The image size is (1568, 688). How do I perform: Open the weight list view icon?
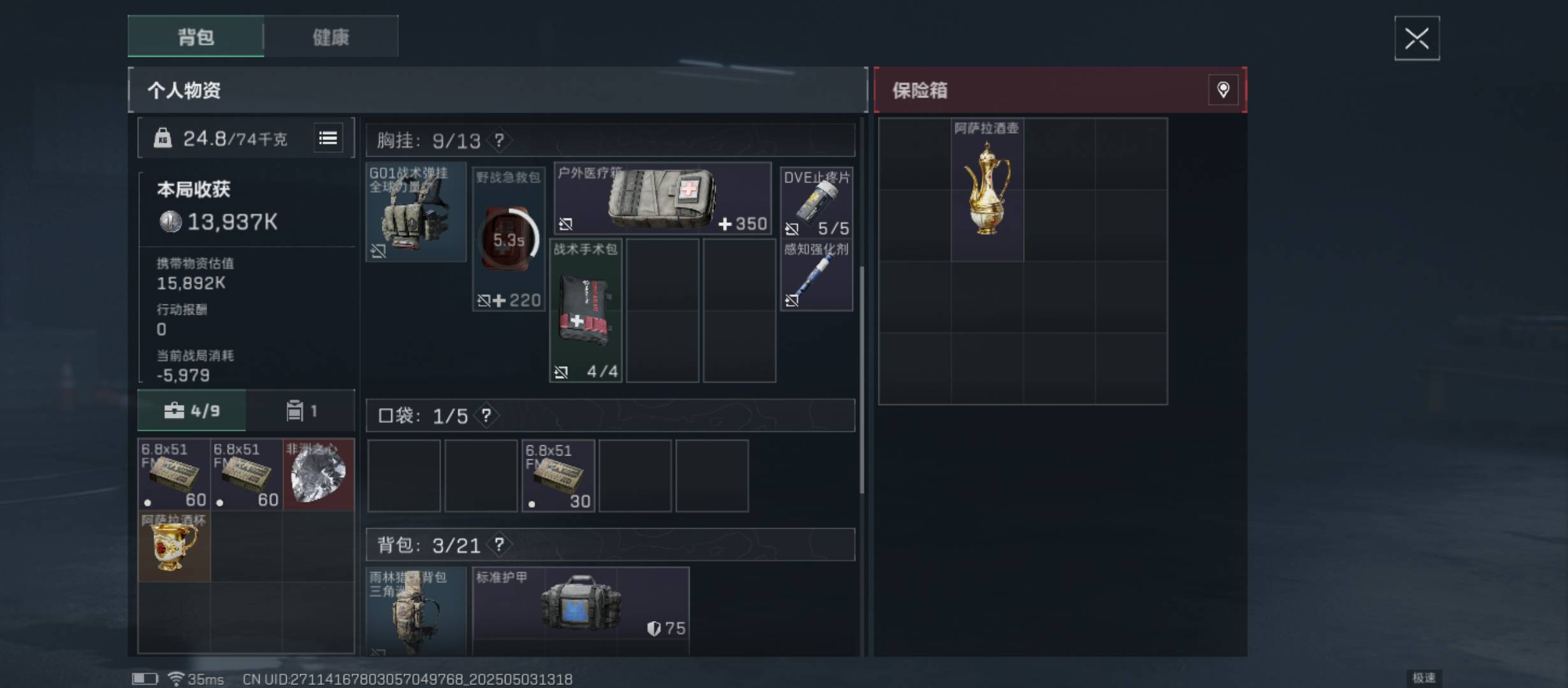(x=328, y=138)
